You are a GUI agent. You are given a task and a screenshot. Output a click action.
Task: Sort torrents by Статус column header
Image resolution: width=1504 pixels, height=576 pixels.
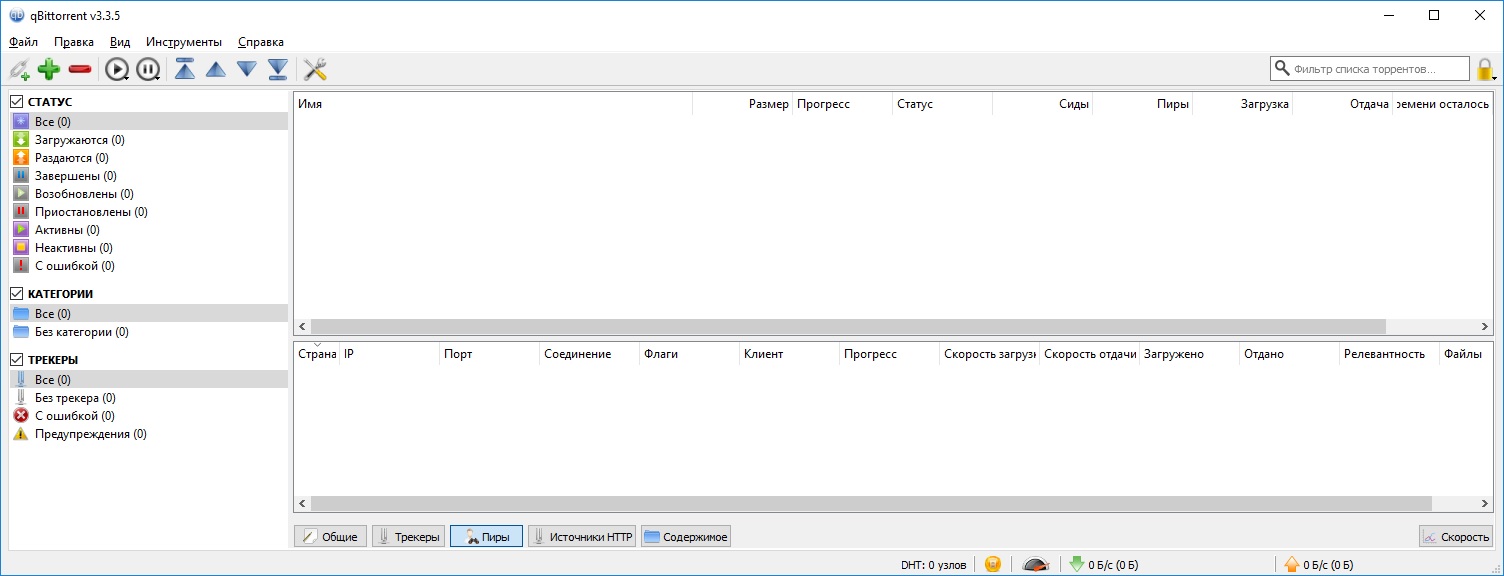[943, 104]
